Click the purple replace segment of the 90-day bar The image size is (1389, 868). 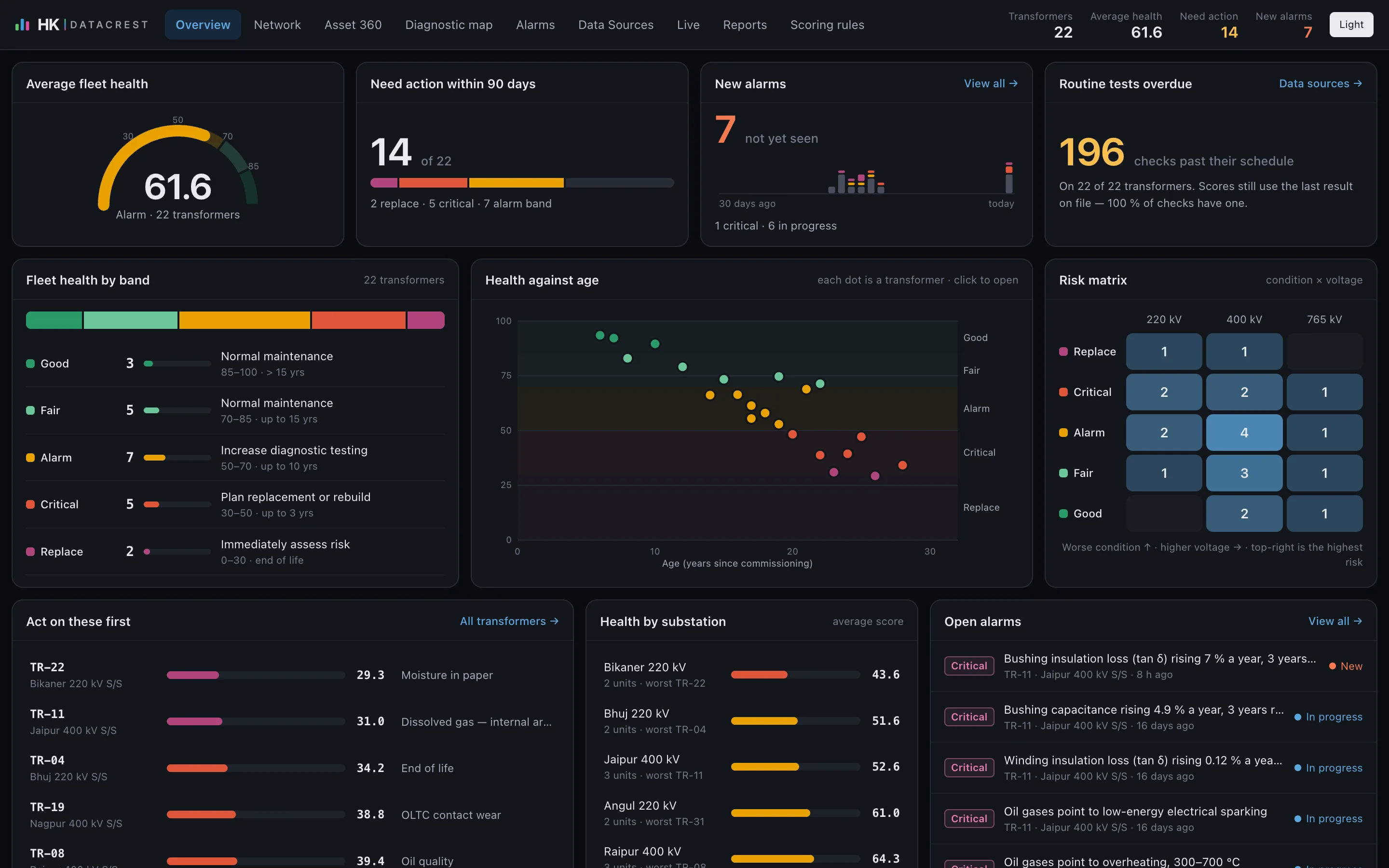(x=384, y=183)
